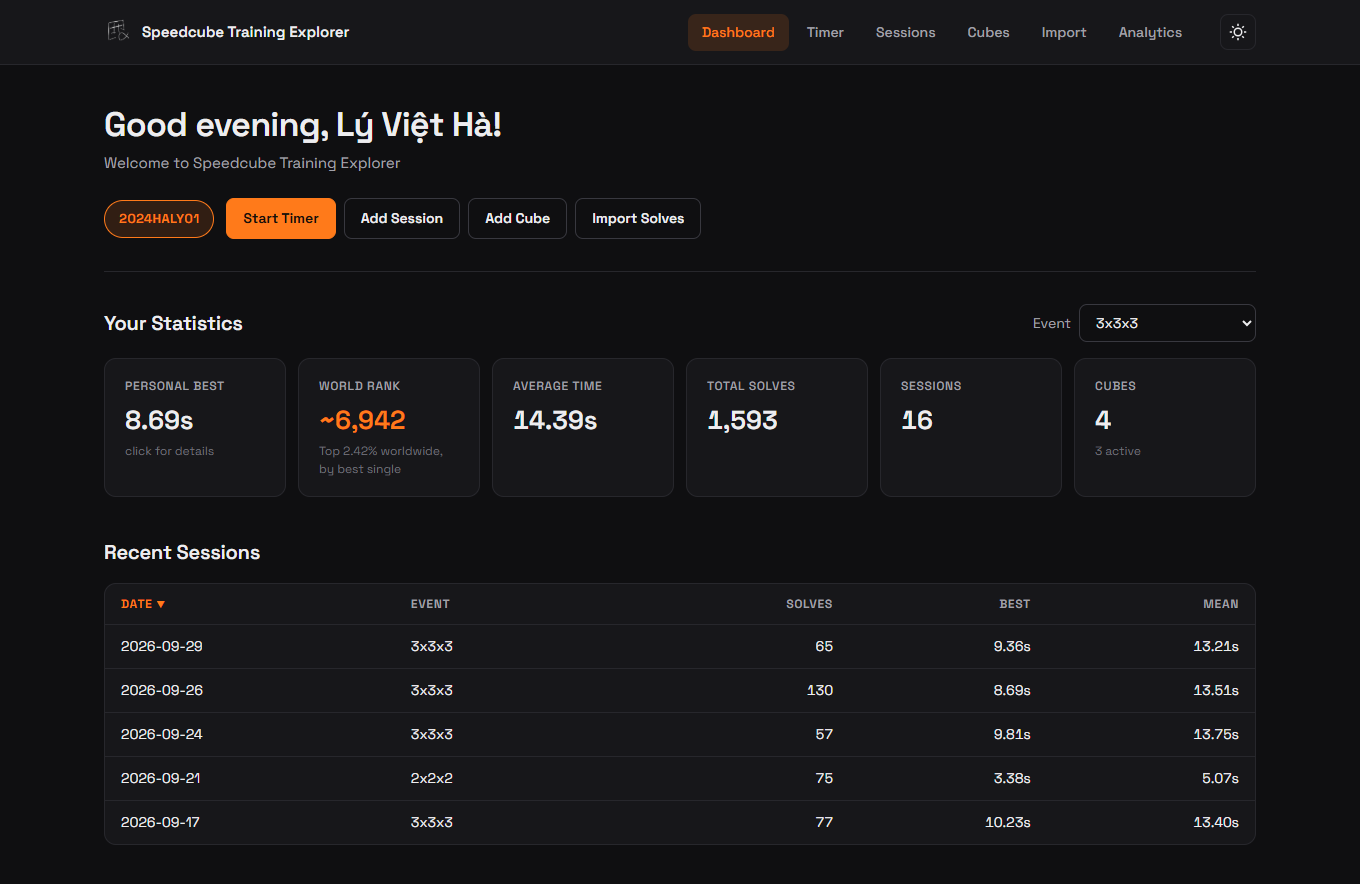
Task: Sort by the SOLVES column header
Action: [x=809, y=604]
